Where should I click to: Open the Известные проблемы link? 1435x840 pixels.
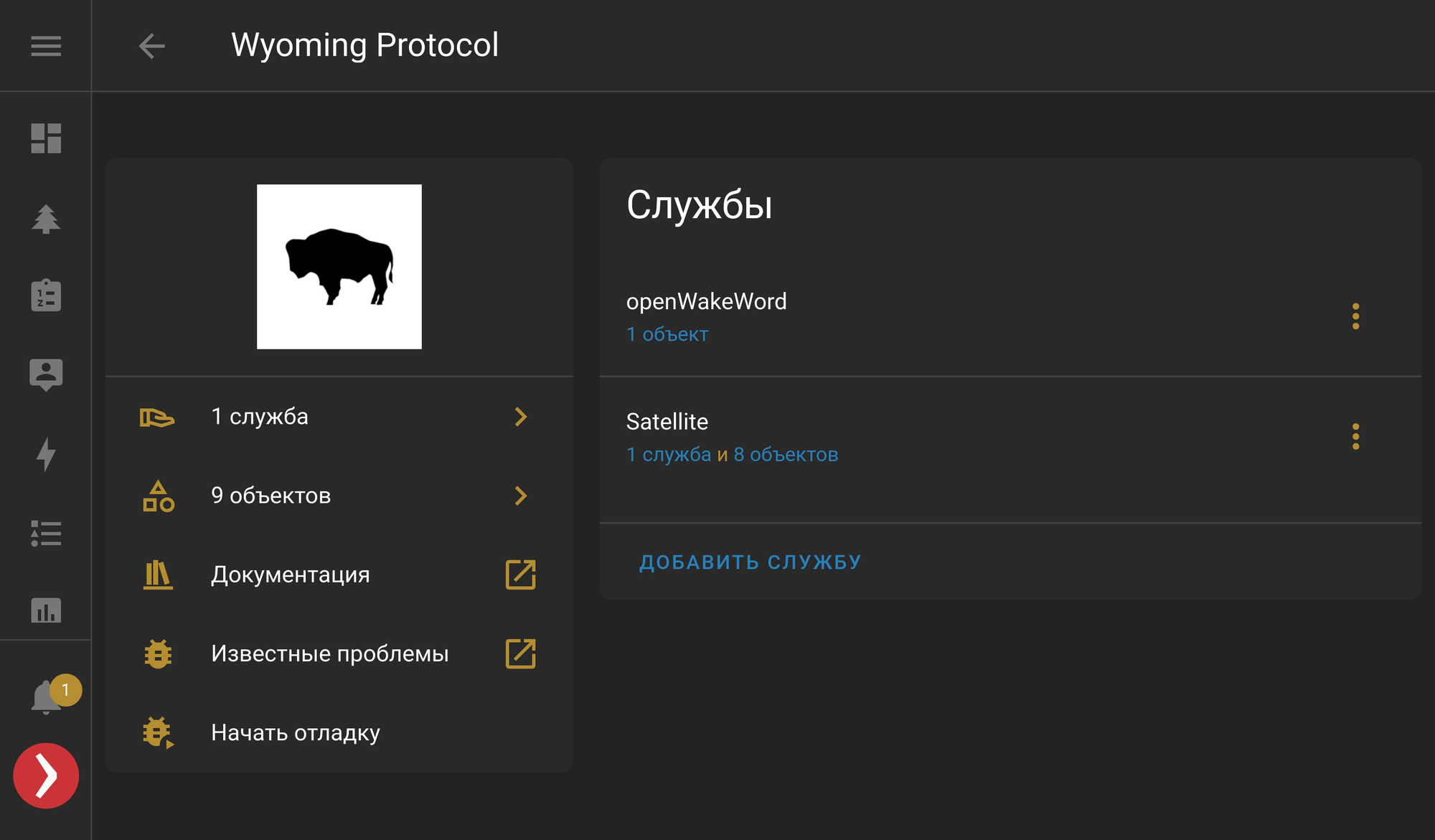coord(339,653)
